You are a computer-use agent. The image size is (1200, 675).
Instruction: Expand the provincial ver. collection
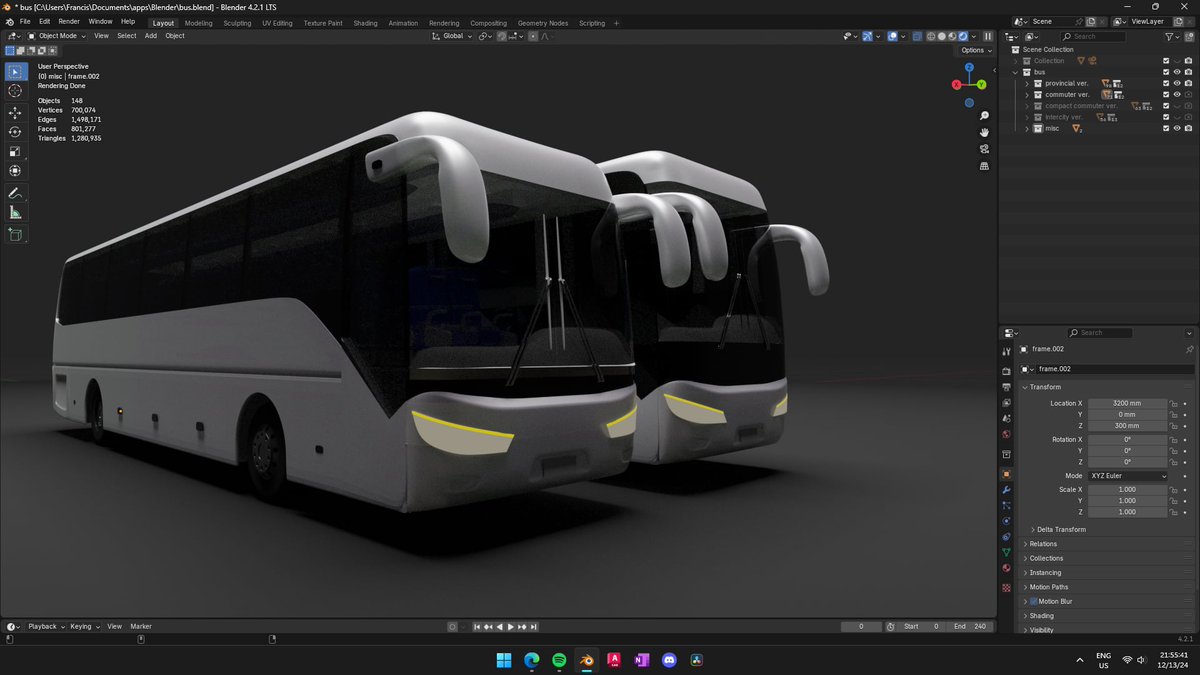1026,83
